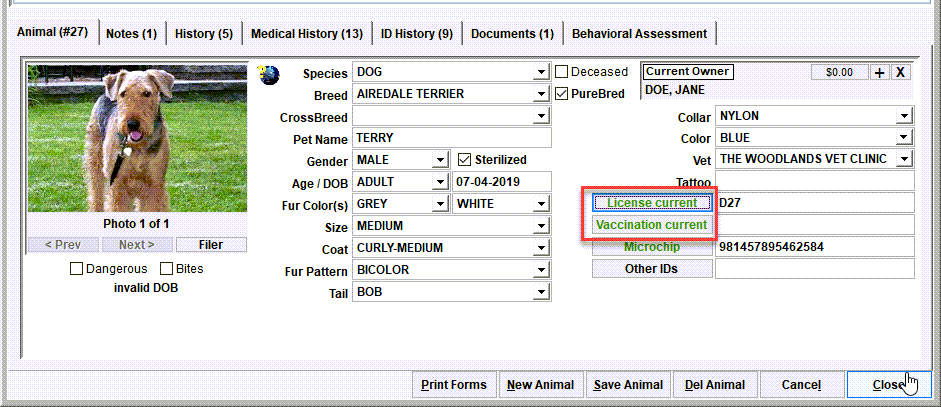Check the Dangerous checkbox
Screen dimensions: 941x407
pyautogui.click(x=76, y=269)
